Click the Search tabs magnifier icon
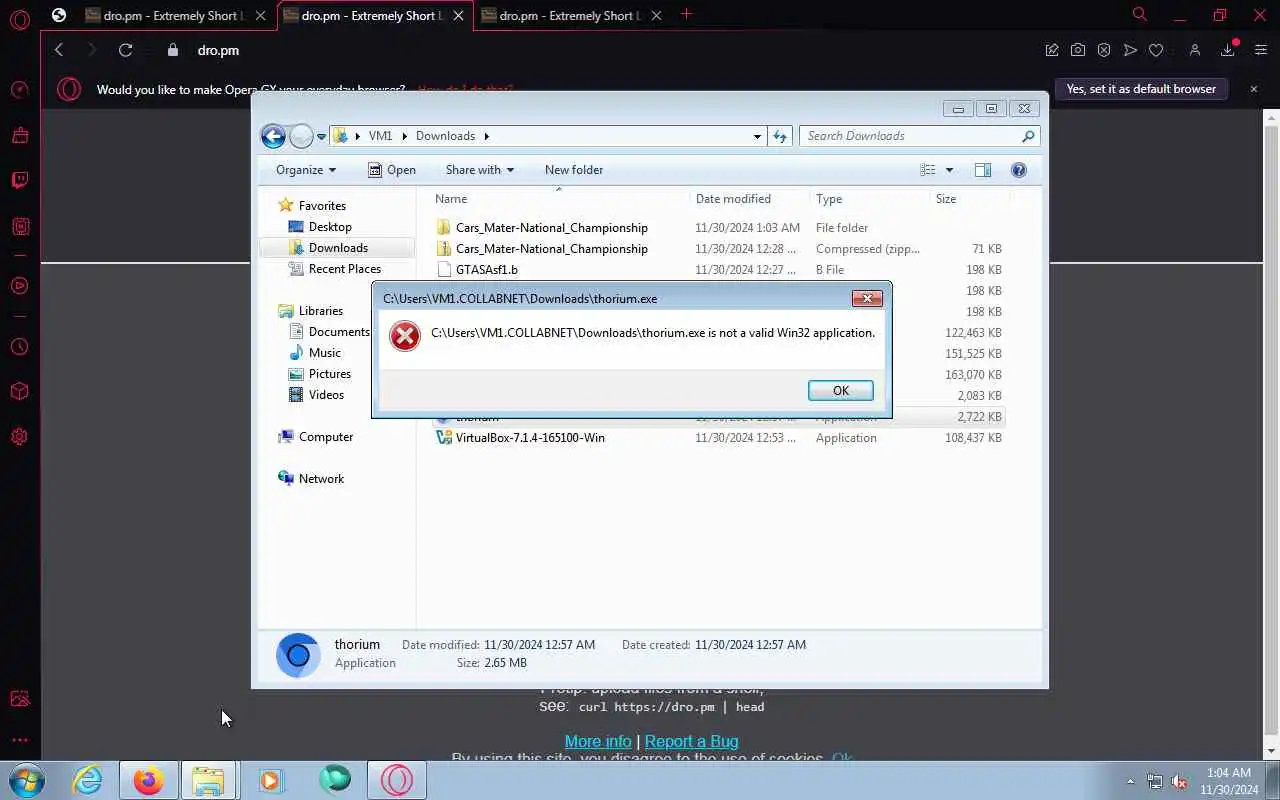This screenshot has height=800, width=1280. 1139,14
